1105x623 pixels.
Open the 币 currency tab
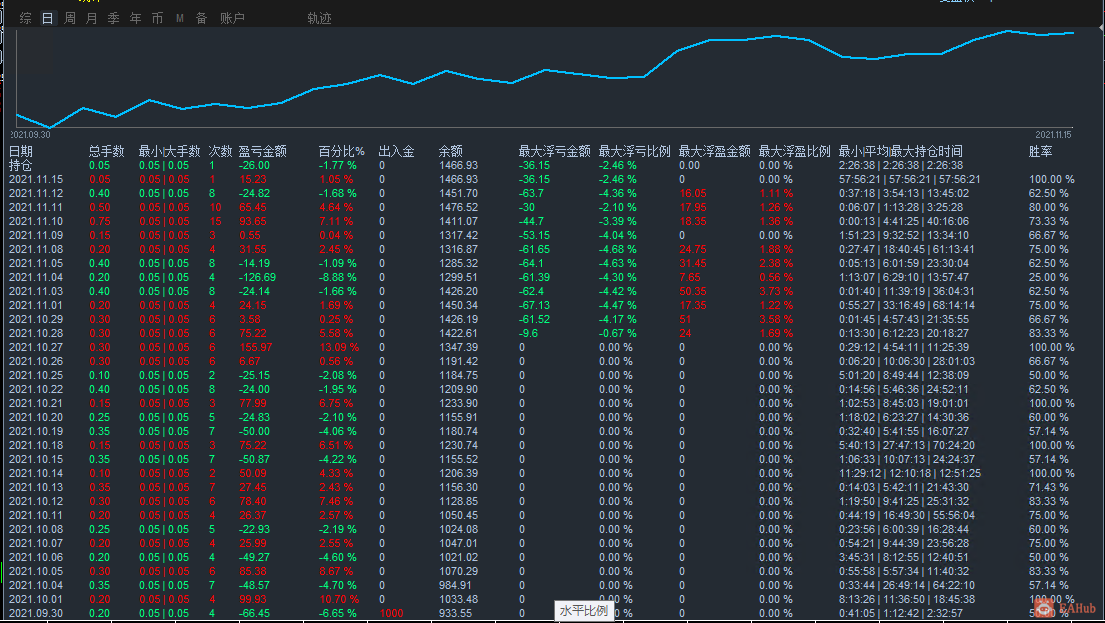point(157,18)
